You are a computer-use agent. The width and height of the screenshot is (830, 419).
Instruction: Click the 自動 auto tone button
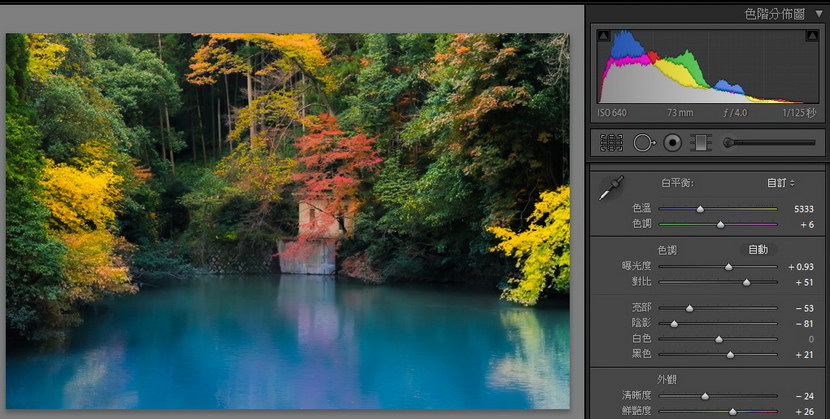pyautogui.click(x=758, y=250)
